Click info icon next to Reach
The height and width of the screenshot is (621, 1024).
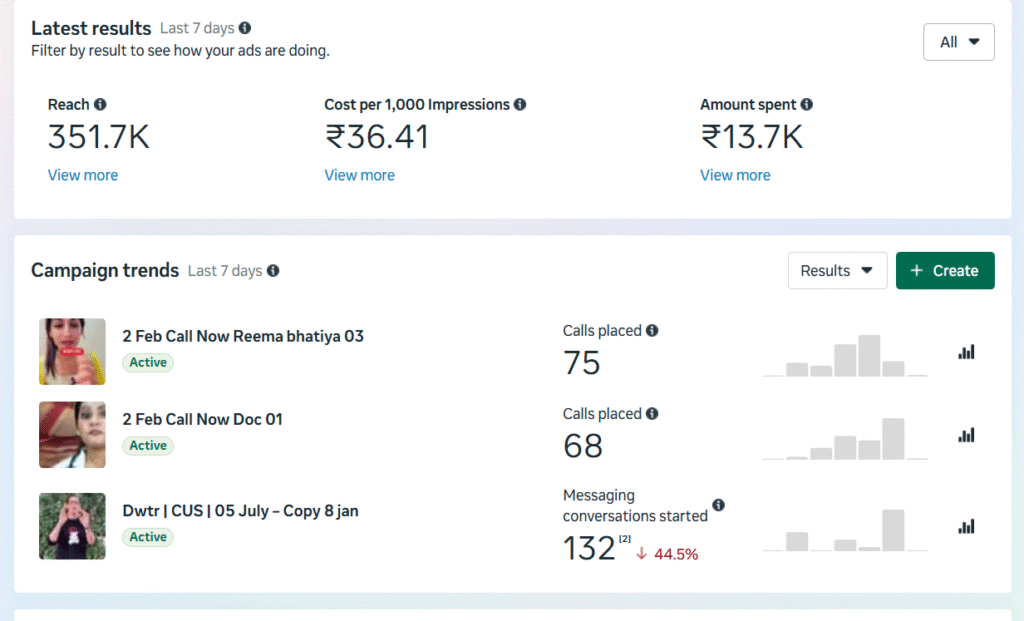(x=100, y=105)
